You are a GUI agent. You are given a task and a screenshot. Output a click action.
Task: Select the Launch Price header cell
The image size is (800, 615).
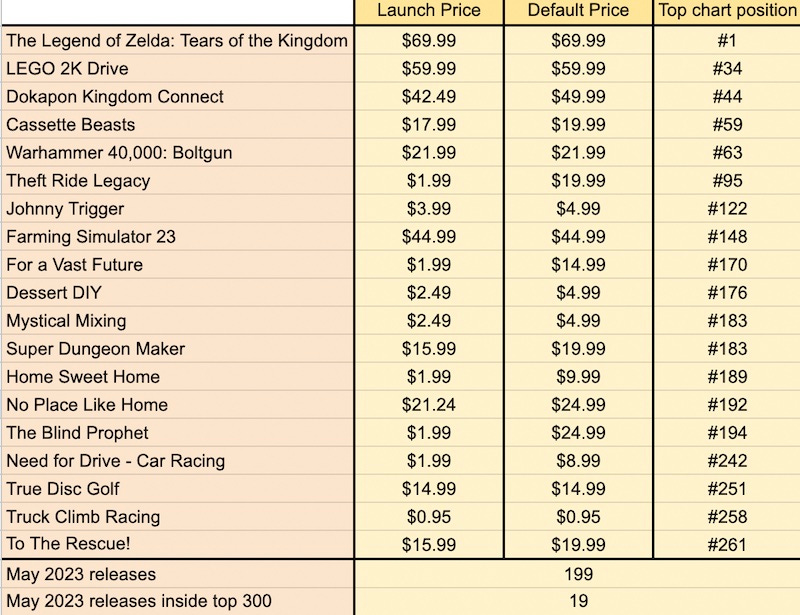[x=429, y=11]
